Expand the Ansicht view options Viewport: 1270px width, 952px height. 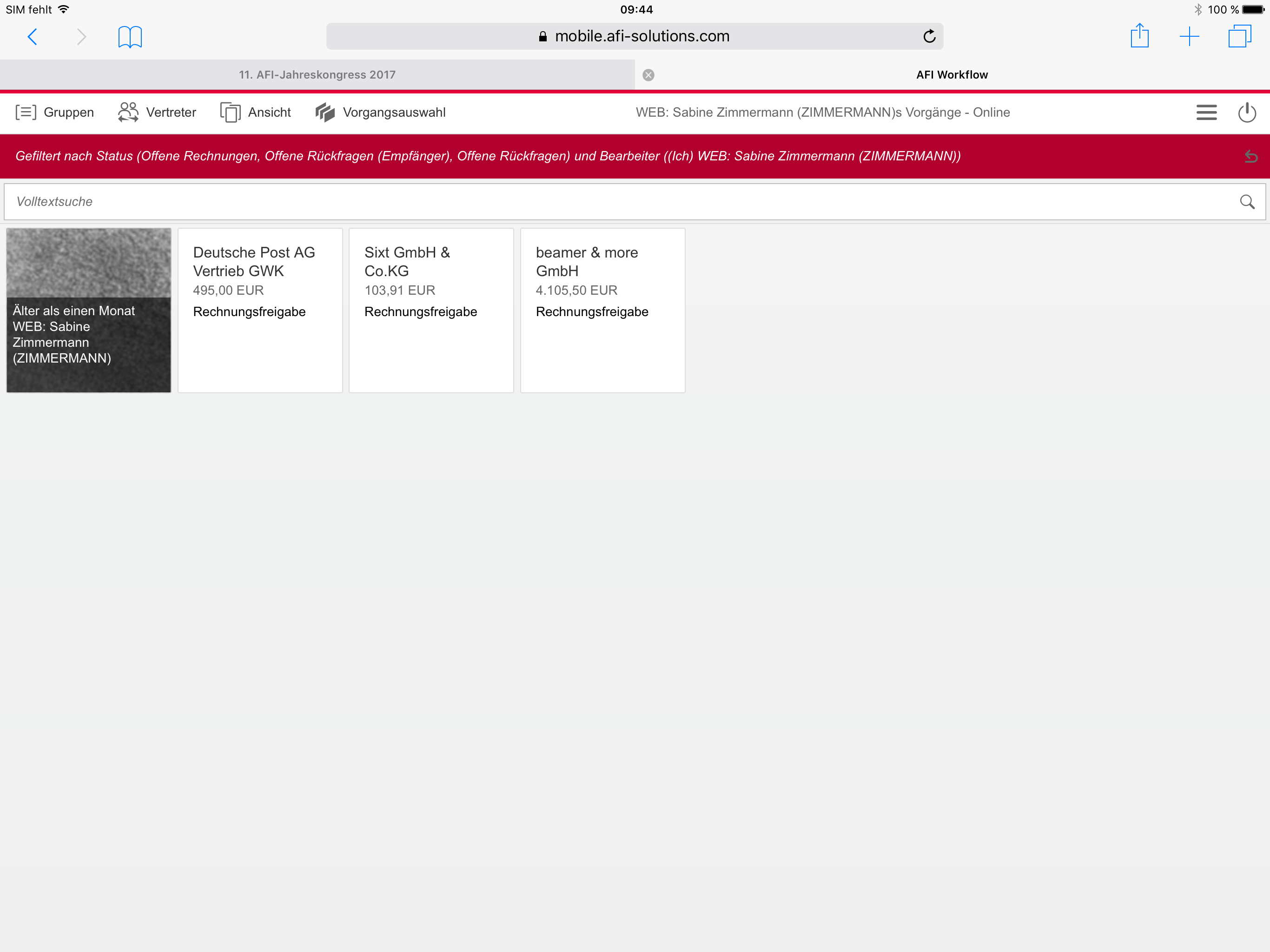256,112
